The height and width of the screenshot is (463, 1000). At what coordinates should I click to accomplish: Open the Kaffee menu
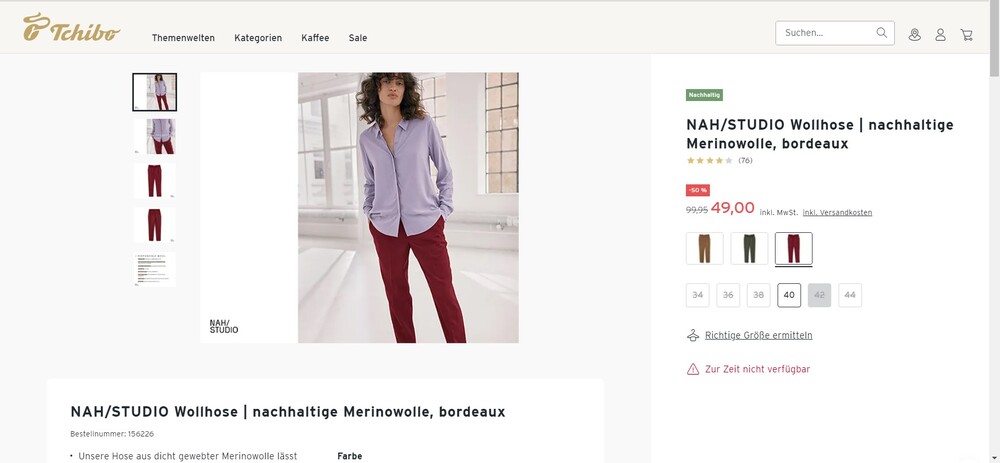point(315,38)
